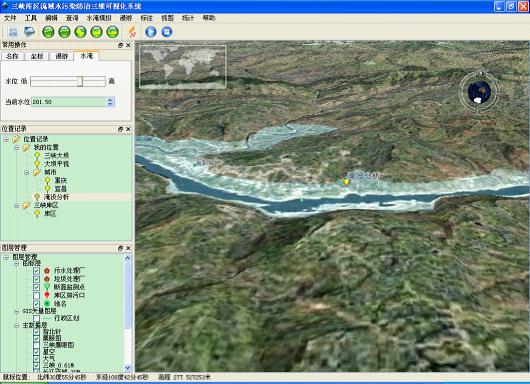
Task: Select the 大坝平视 location entry
Action: pos(57,164)
